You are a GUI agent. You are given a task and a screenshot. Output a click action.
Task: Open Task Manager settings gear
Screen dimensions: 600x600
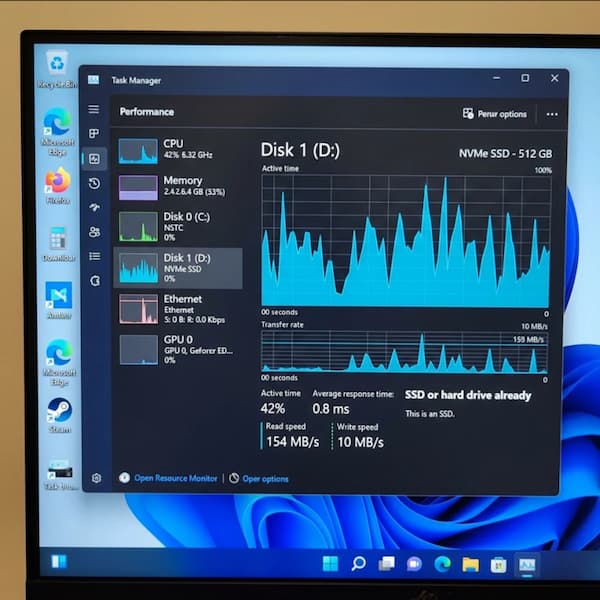[96, 478]
